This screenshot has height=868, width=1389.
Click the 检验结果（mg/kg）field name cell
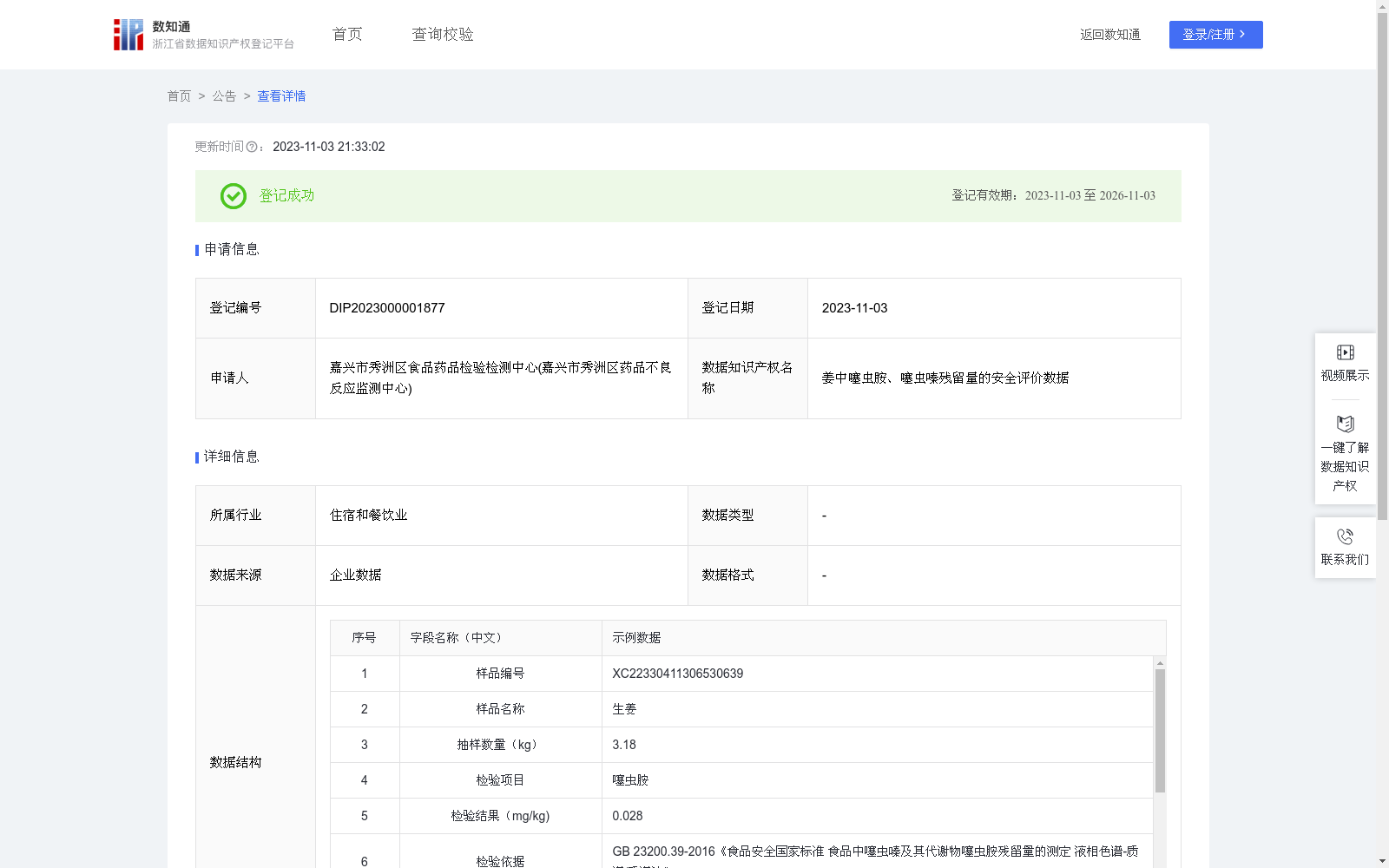tap(500, 816)
